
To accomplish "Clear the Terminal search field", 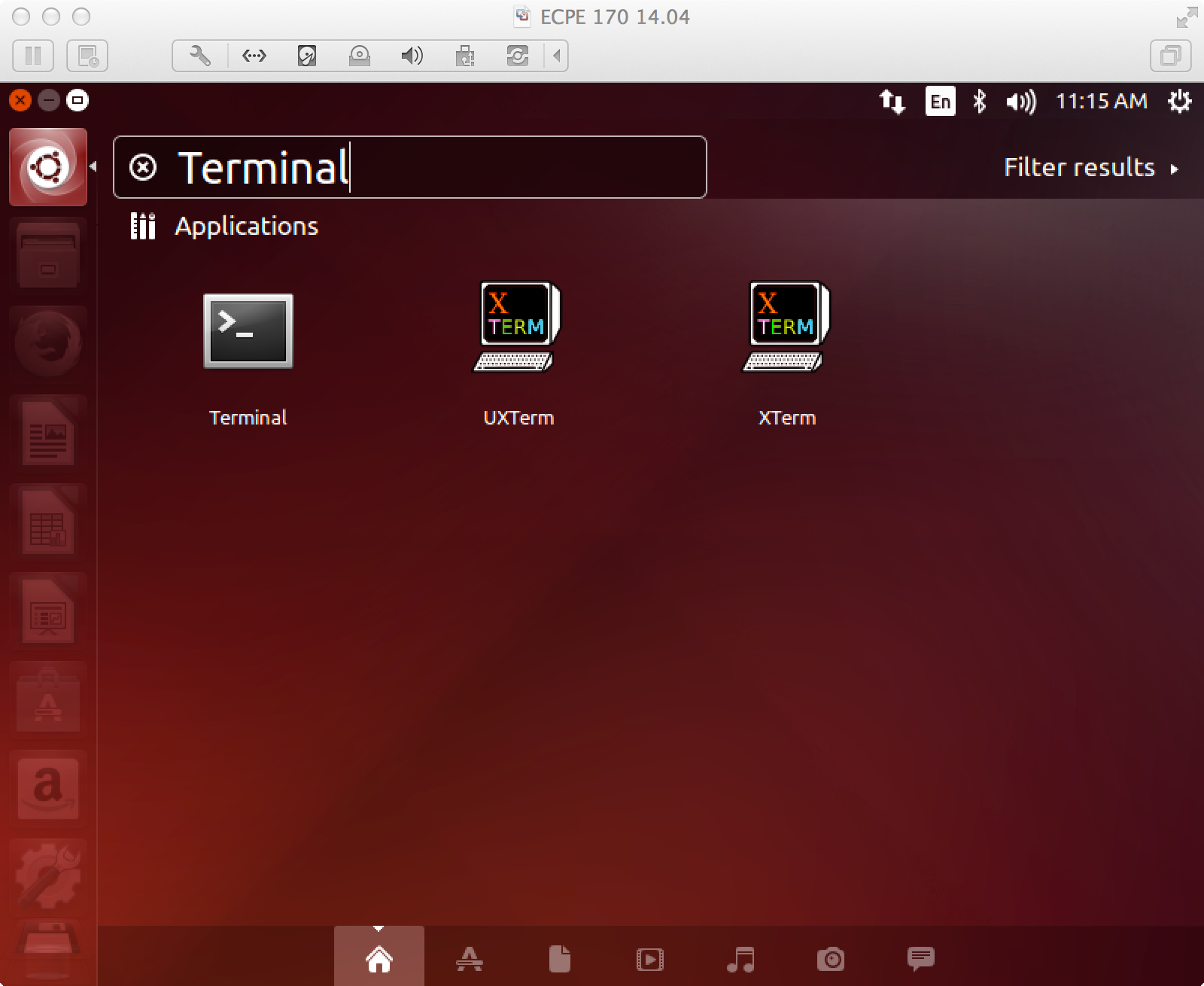I will click(x=143, y=167).
